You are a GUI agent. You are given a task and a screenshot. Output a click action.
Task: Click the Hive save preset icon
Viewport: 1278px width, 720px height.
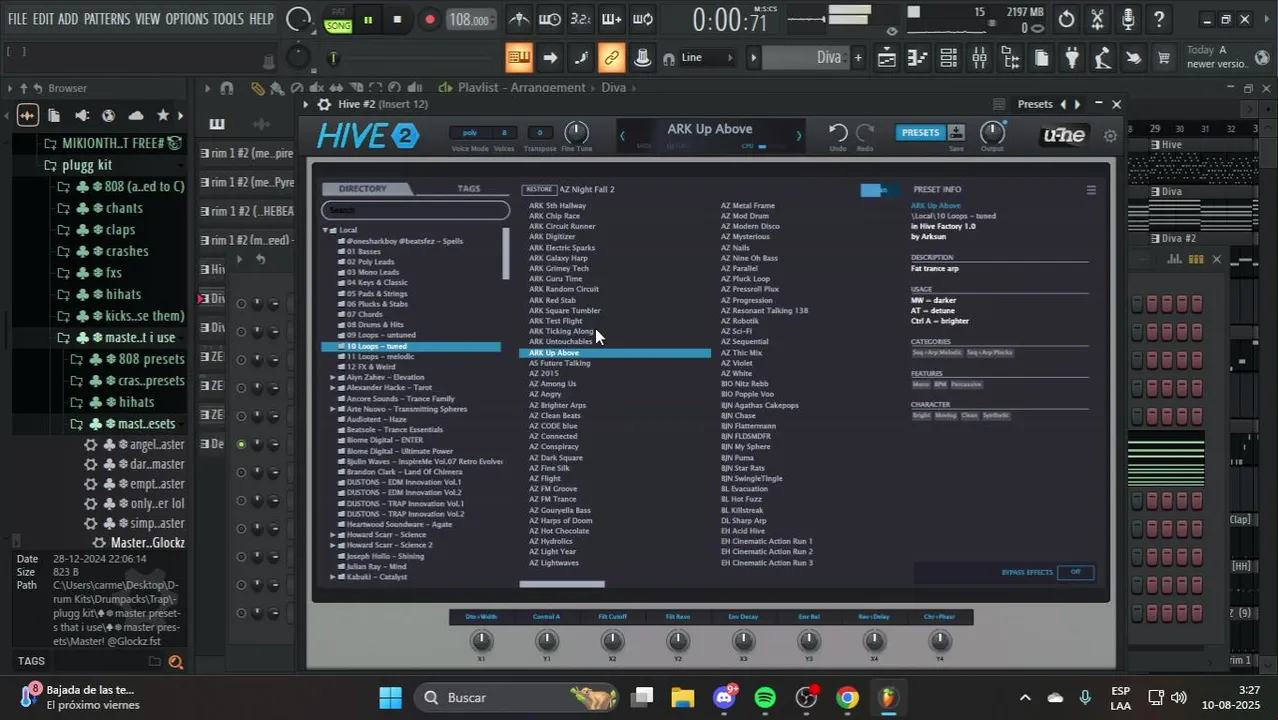[x=957, y=132]
